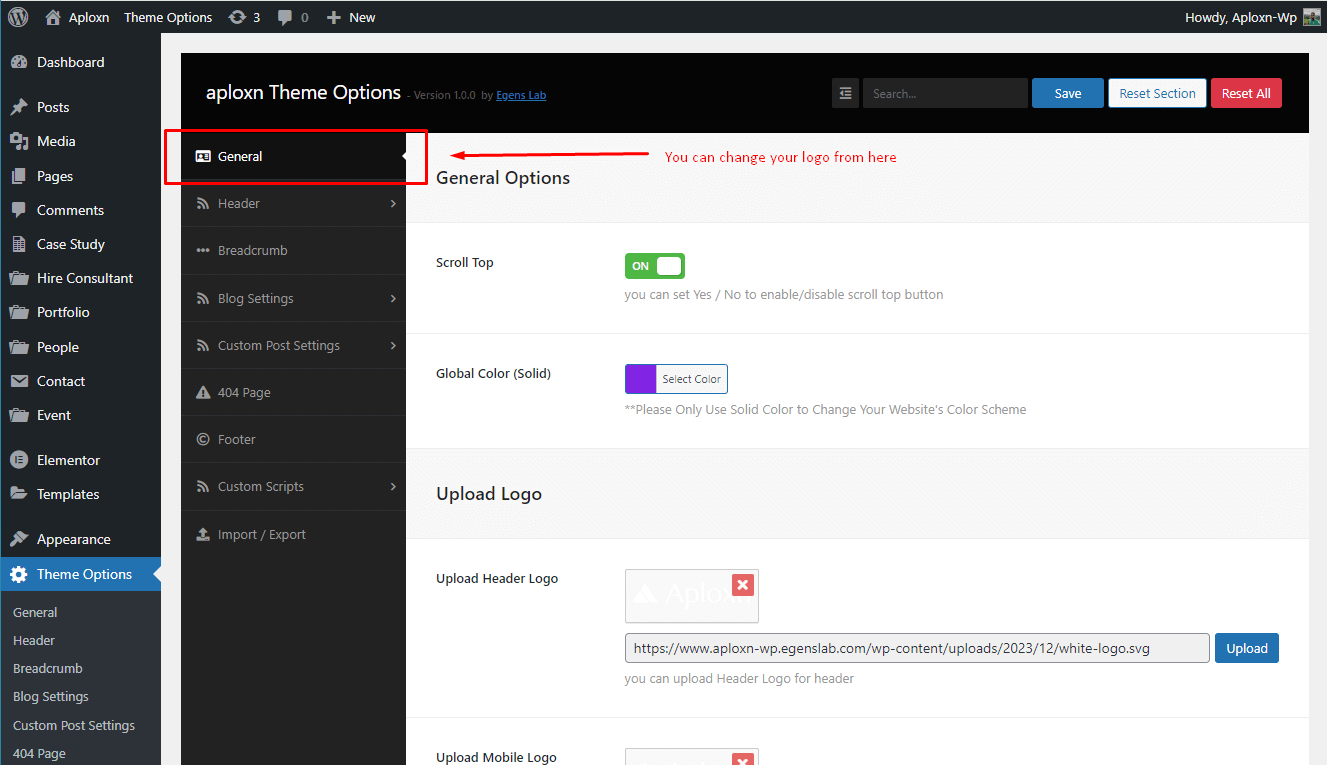Screen dimensions: 1327x765
Task: Expand the Custom Scripts section
Action: point(293,486)
